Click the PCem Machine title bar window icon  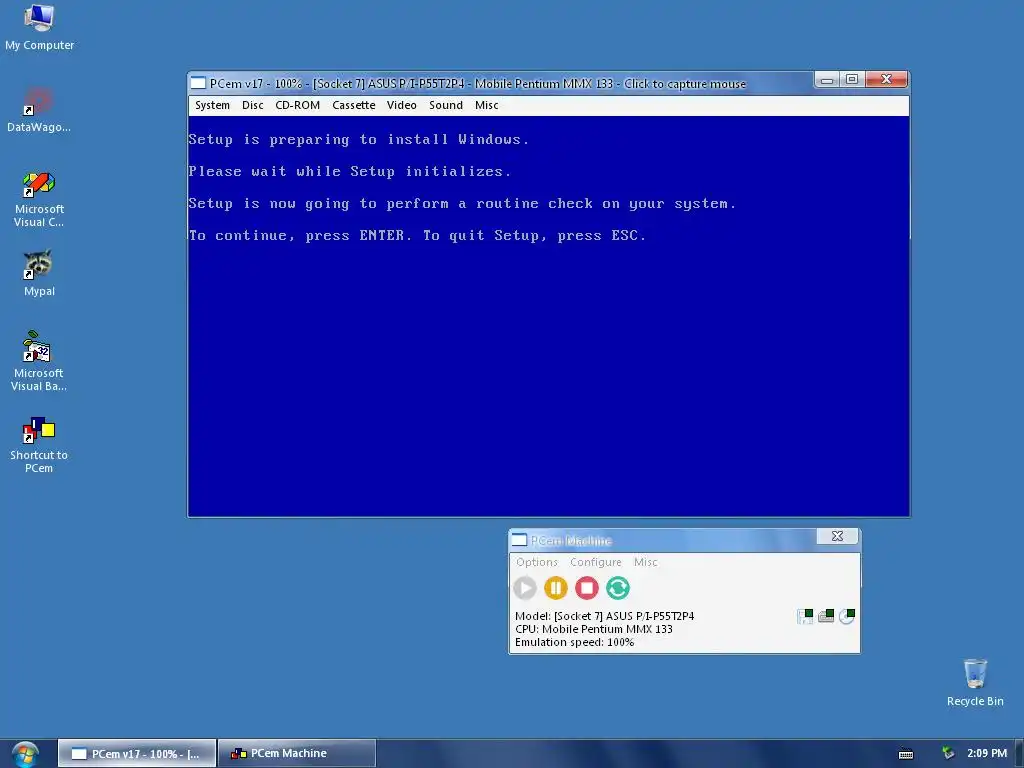click(x=519, y=540)
